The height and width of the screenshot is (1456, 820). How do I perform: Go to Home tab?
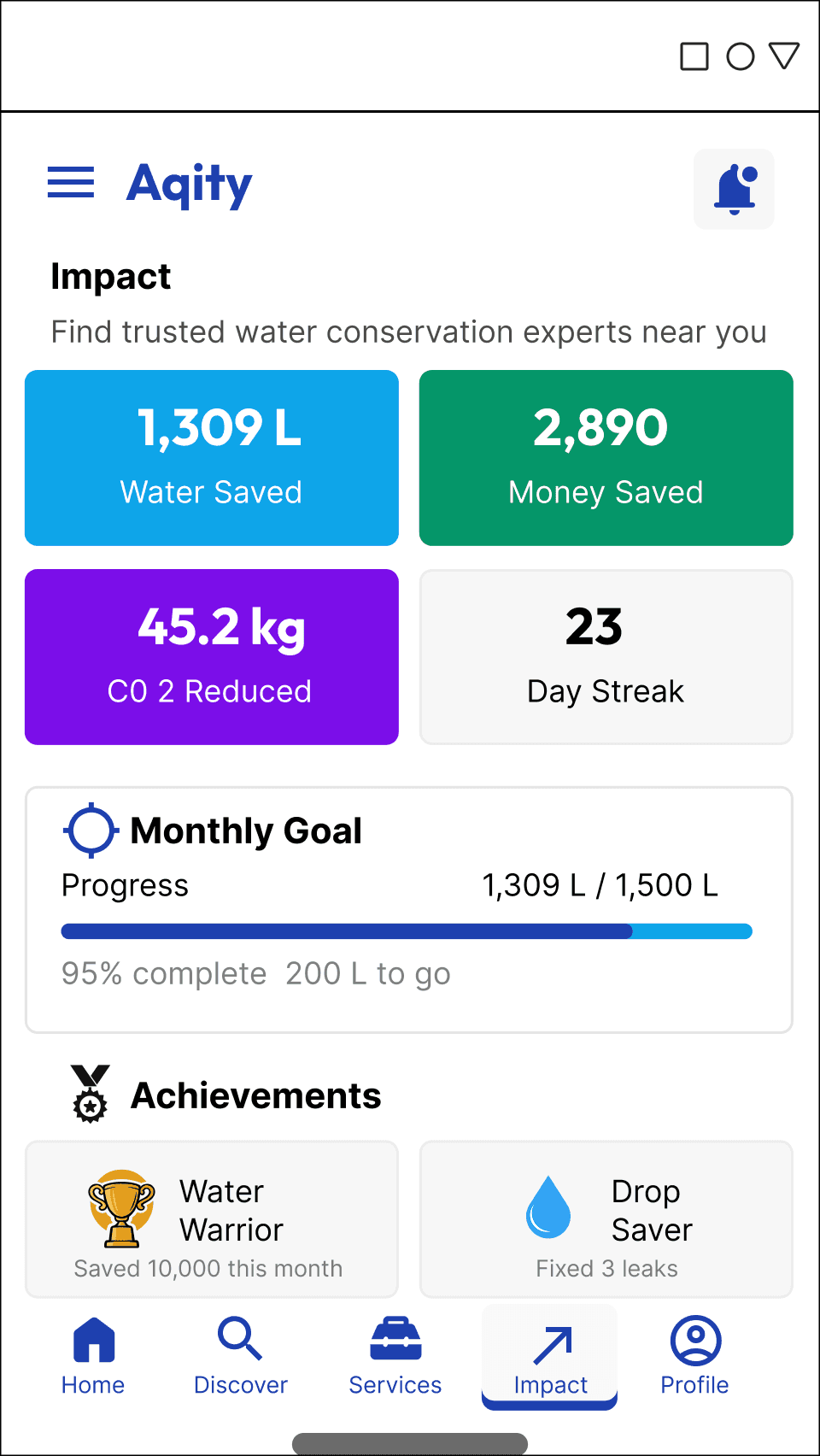93,1357
